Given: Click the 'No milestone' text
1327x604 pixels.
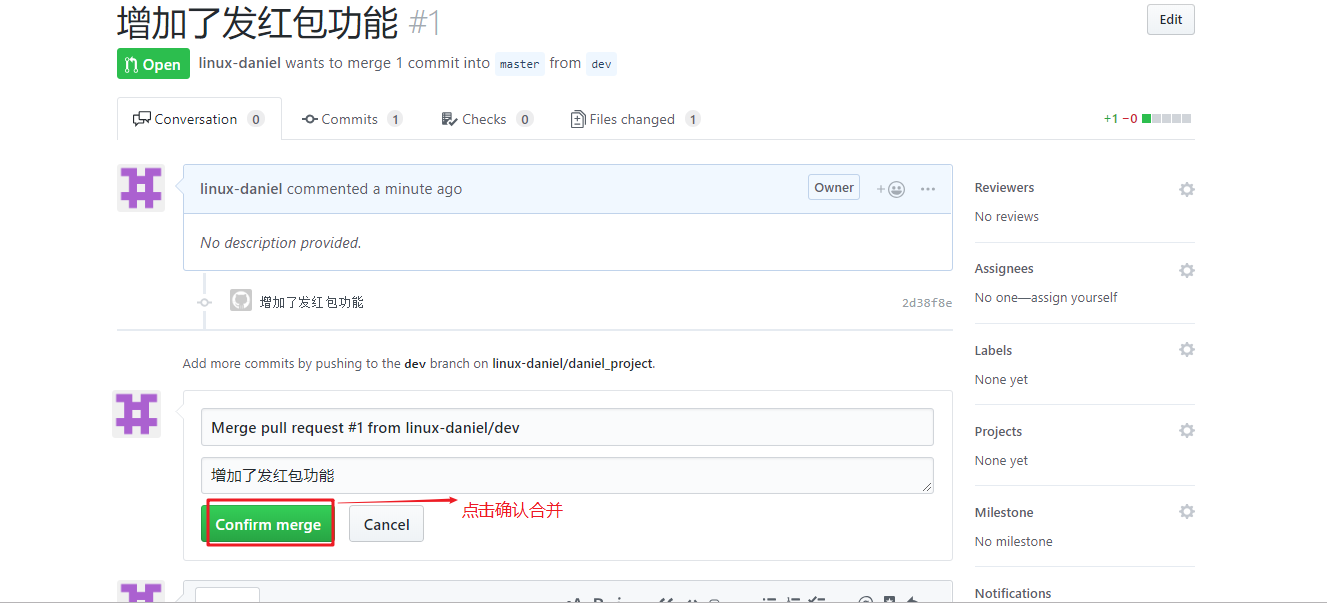Looking at the screenshot, I should pyautogui.click(x=1014, y=542).
